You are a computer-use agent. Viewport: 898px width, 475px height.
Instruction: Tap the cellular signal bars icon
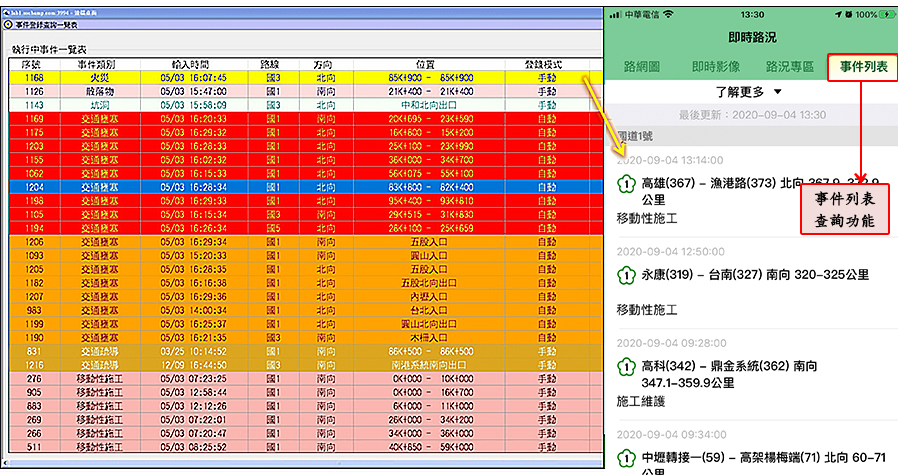click(x=616, y=14)
